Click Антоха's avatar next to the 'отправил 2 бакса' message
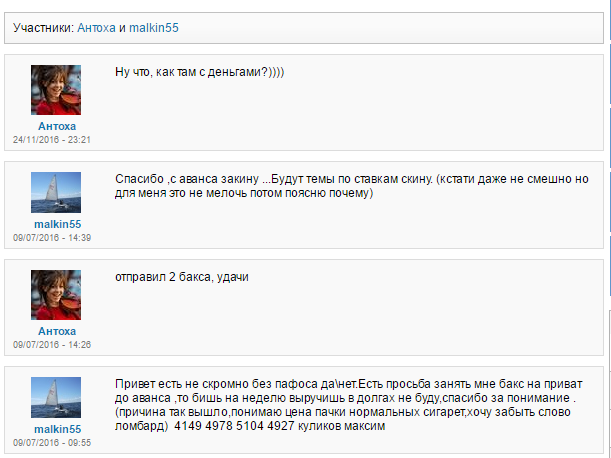The image size is (611, 458). [56, 295]
